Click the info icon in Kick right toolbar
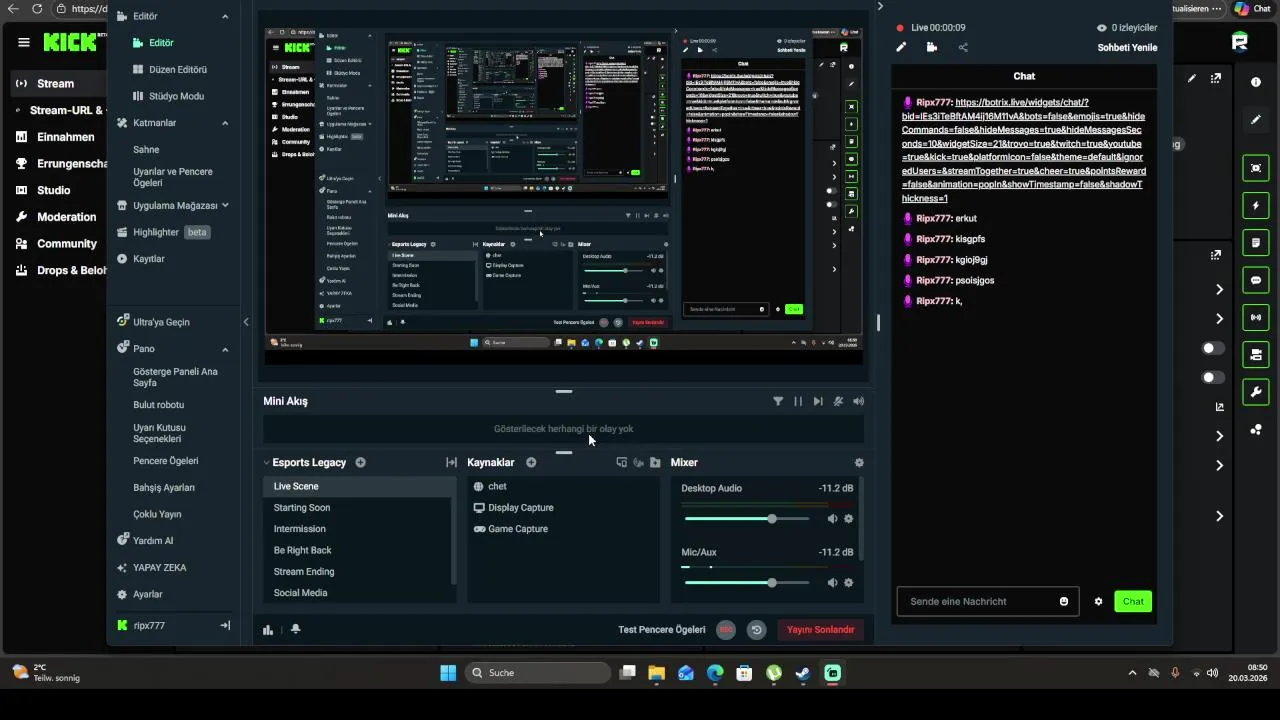The height and width of the screenshot is (720, 1280). point(1256,82)
